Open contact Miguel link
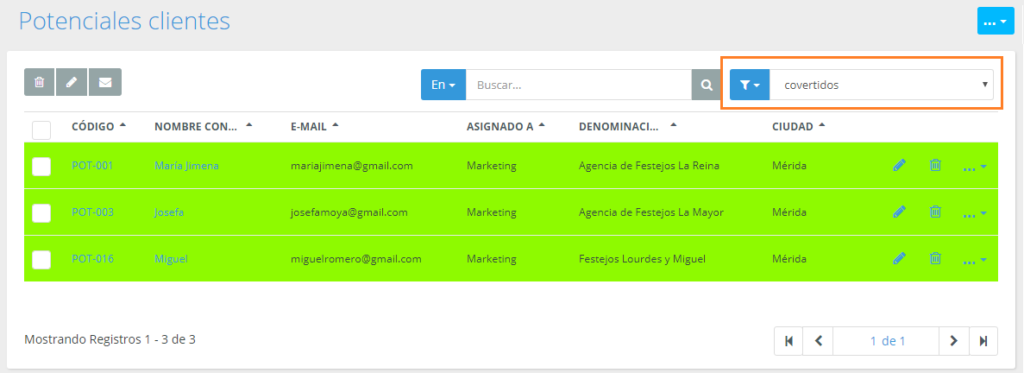 [171, 259]
